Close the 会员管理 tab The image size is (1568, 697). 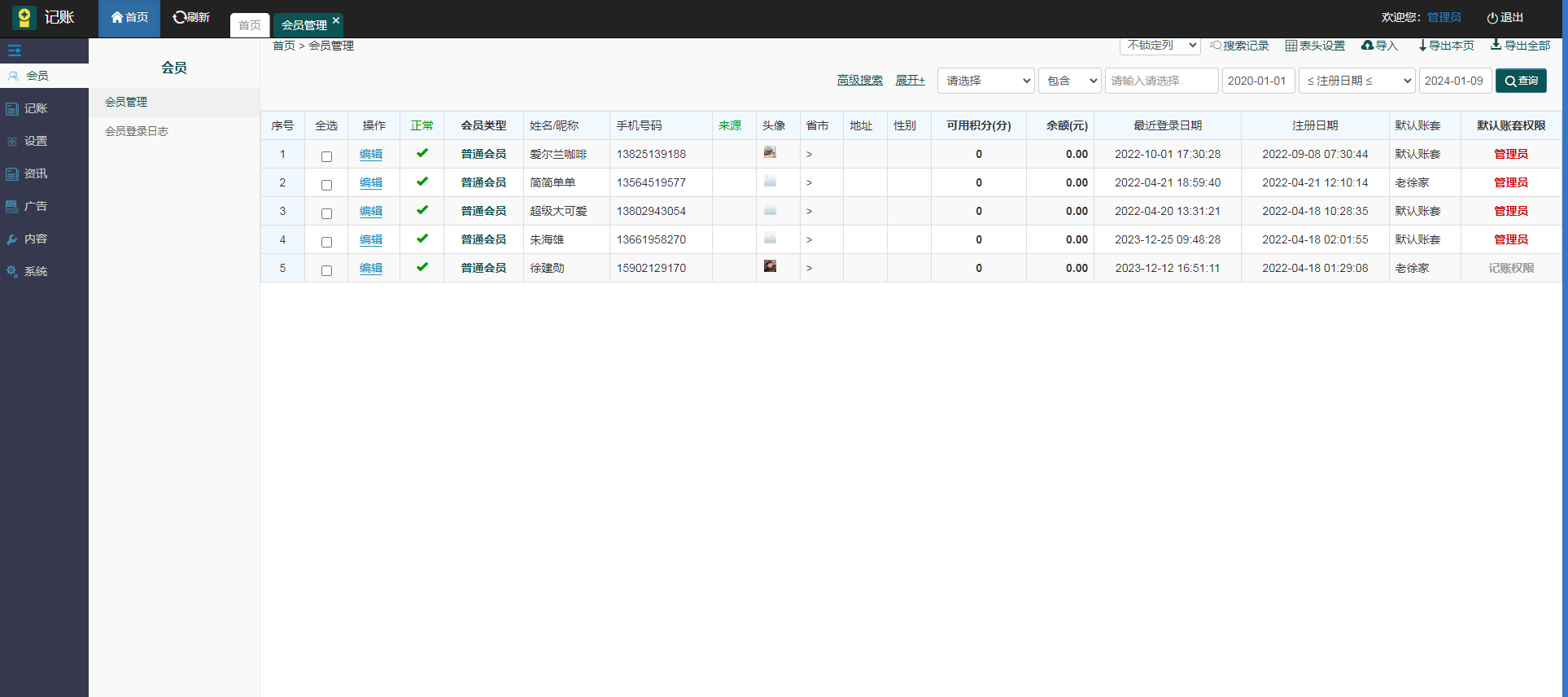(x=336, y=20)
